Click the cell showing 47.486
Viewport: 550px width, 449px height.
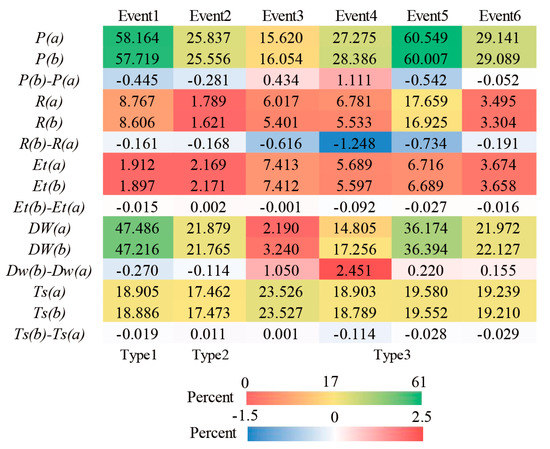click(138, 227)
